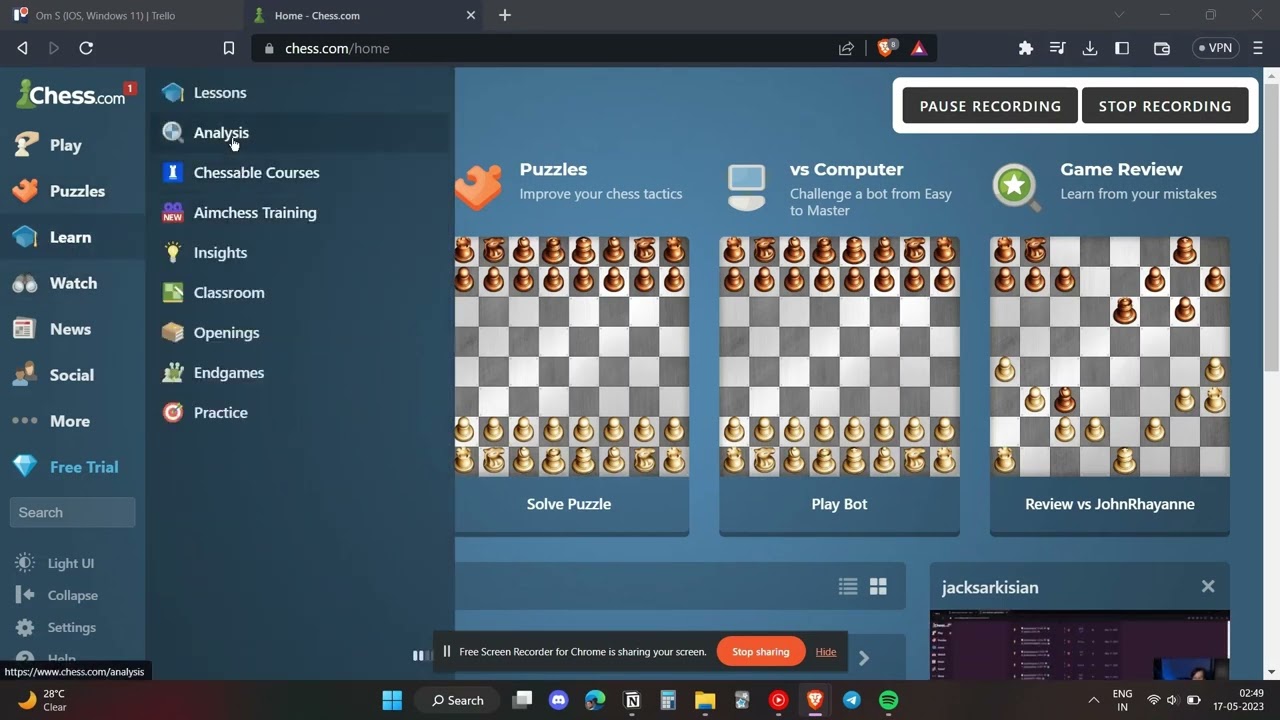Open Puzzles sidebar icon

(25, 191)
